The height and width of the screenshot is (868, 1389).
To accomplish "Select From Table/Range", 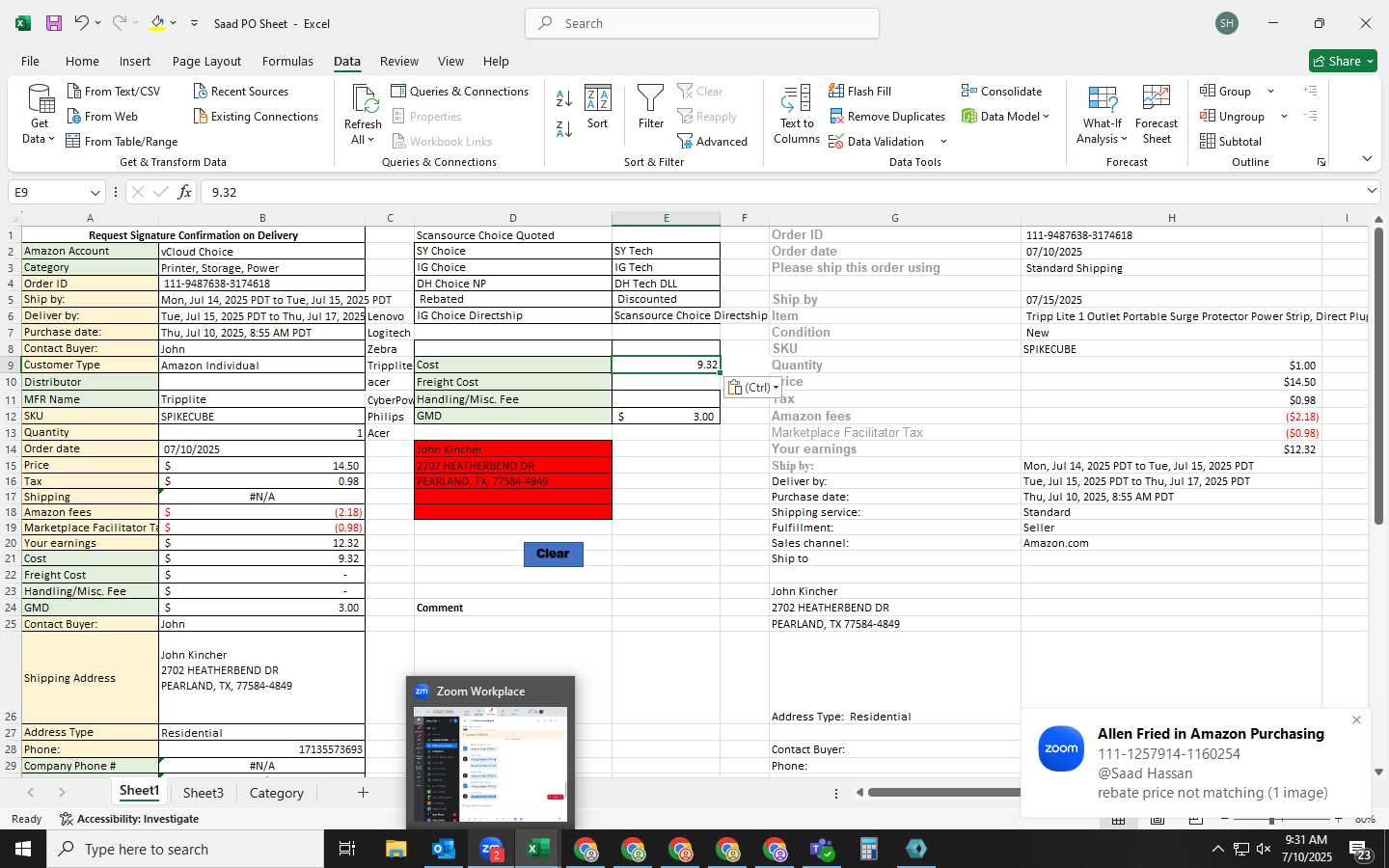I will pyautogui.click(x=122, y=142).
